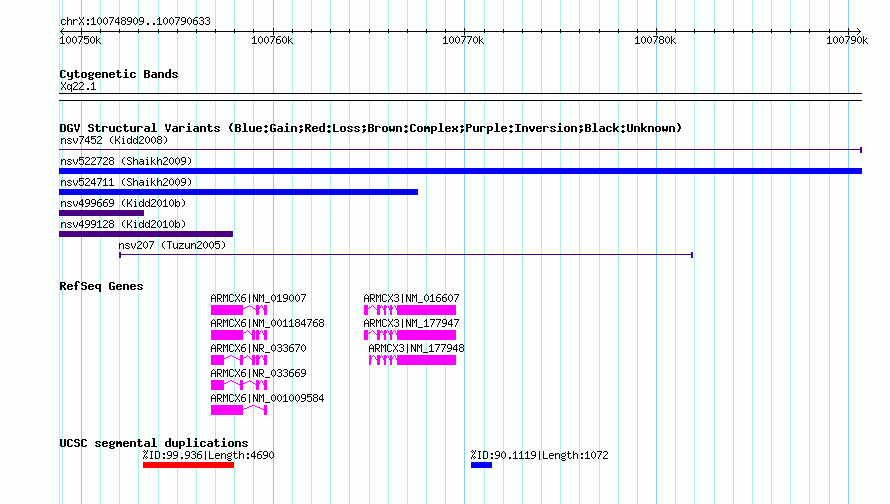Click the blue gain bar under nsv524711

click(238, 192)
